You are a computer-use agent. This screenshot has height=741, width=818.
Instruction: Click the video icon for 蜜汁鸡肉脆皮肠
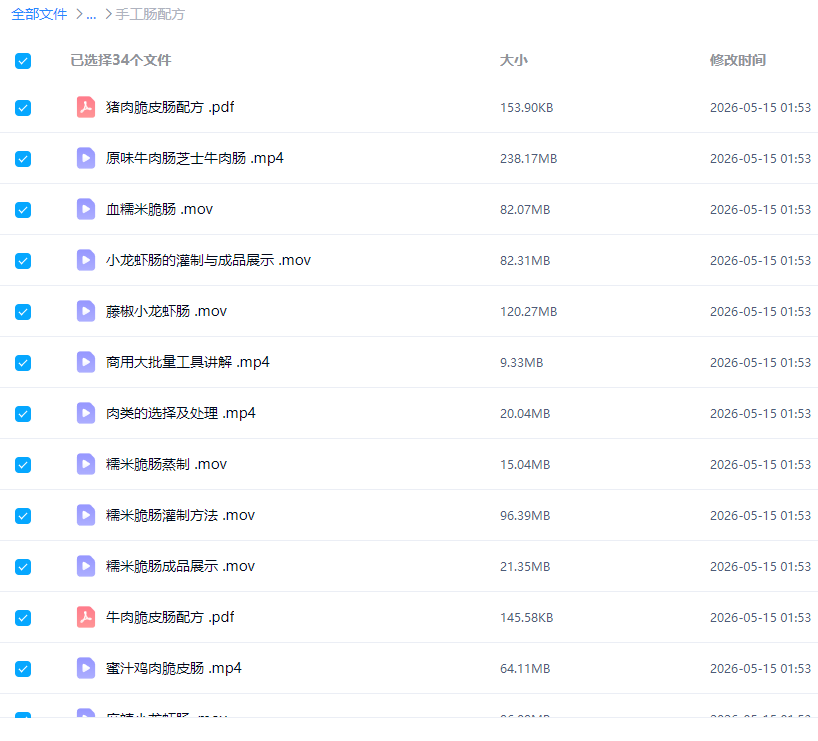click(86, 668)
